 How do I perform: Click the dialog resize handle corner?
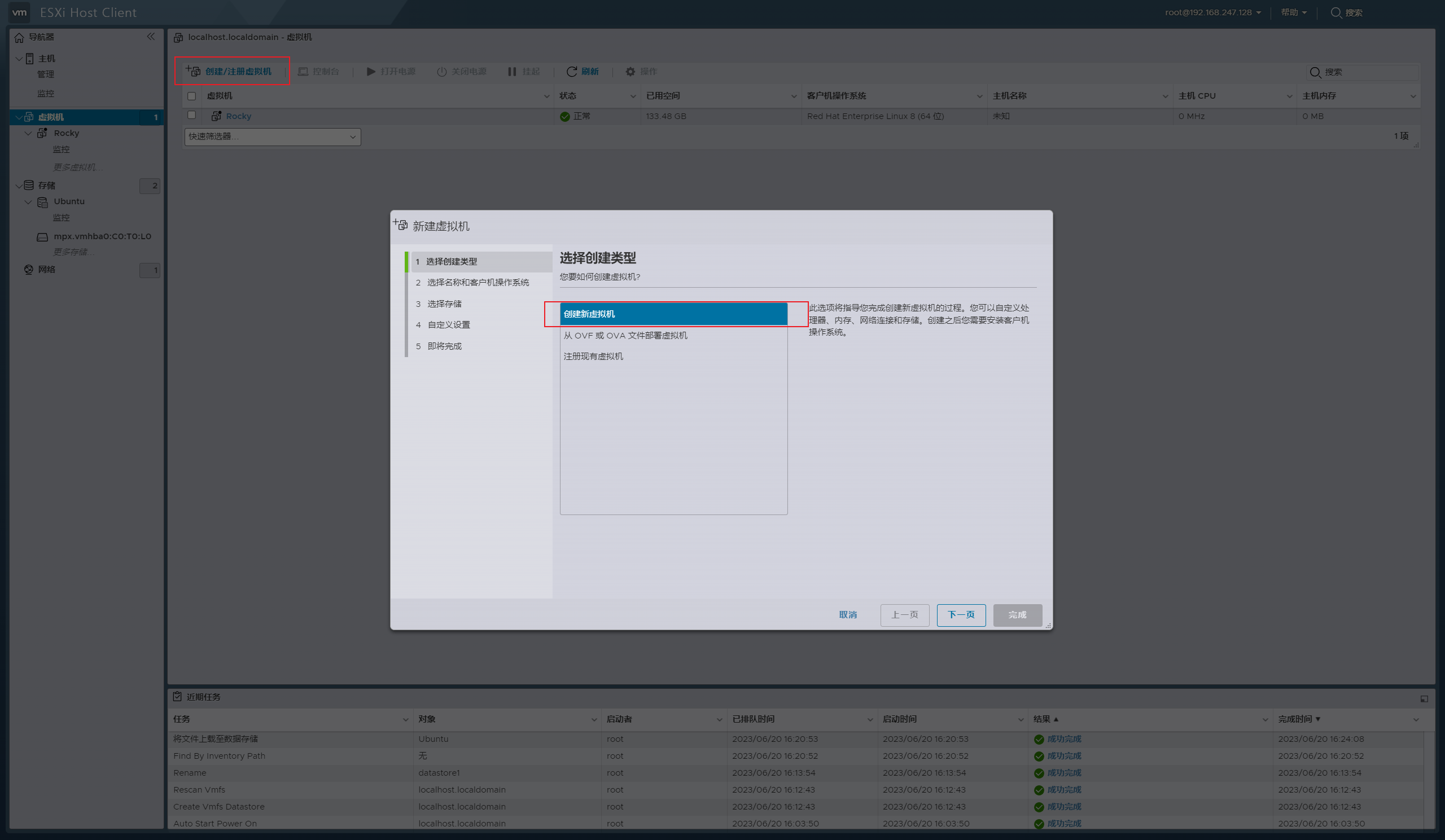[x=1048, y=626]
